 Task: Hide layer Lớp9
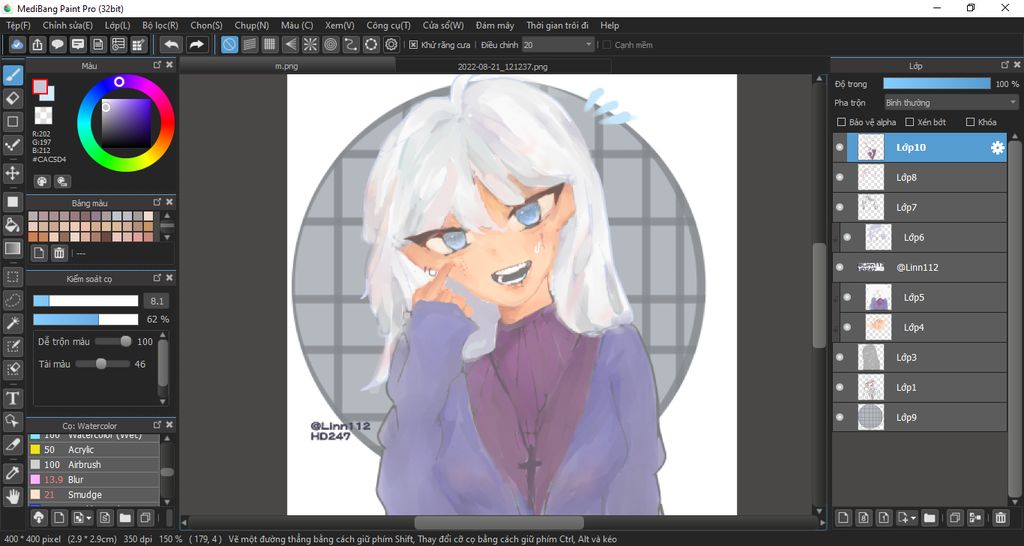[840, 417]
